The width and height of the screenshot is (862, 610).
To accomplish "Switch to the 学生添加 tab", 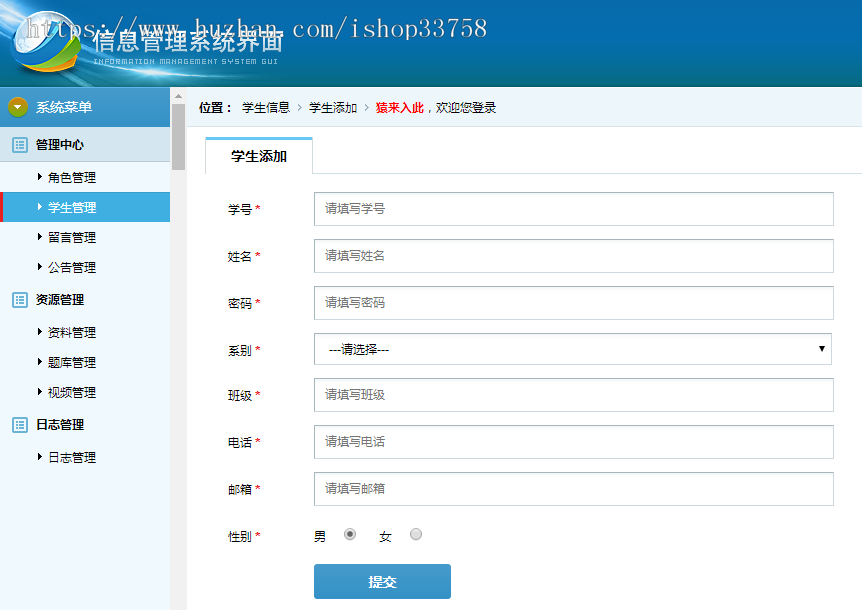I will coord(258,155).
